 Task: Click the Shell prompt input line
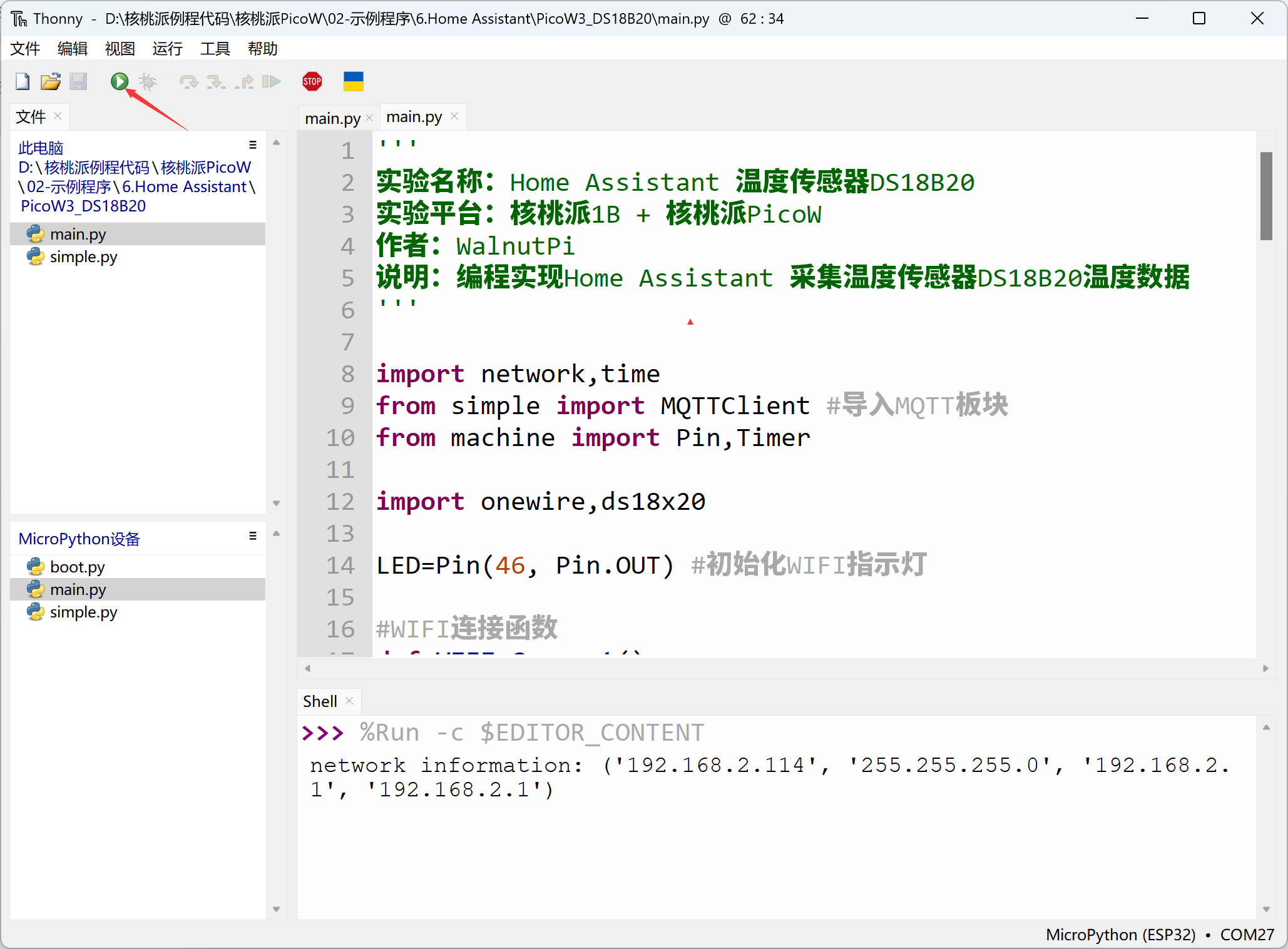[x=503, y=733]
